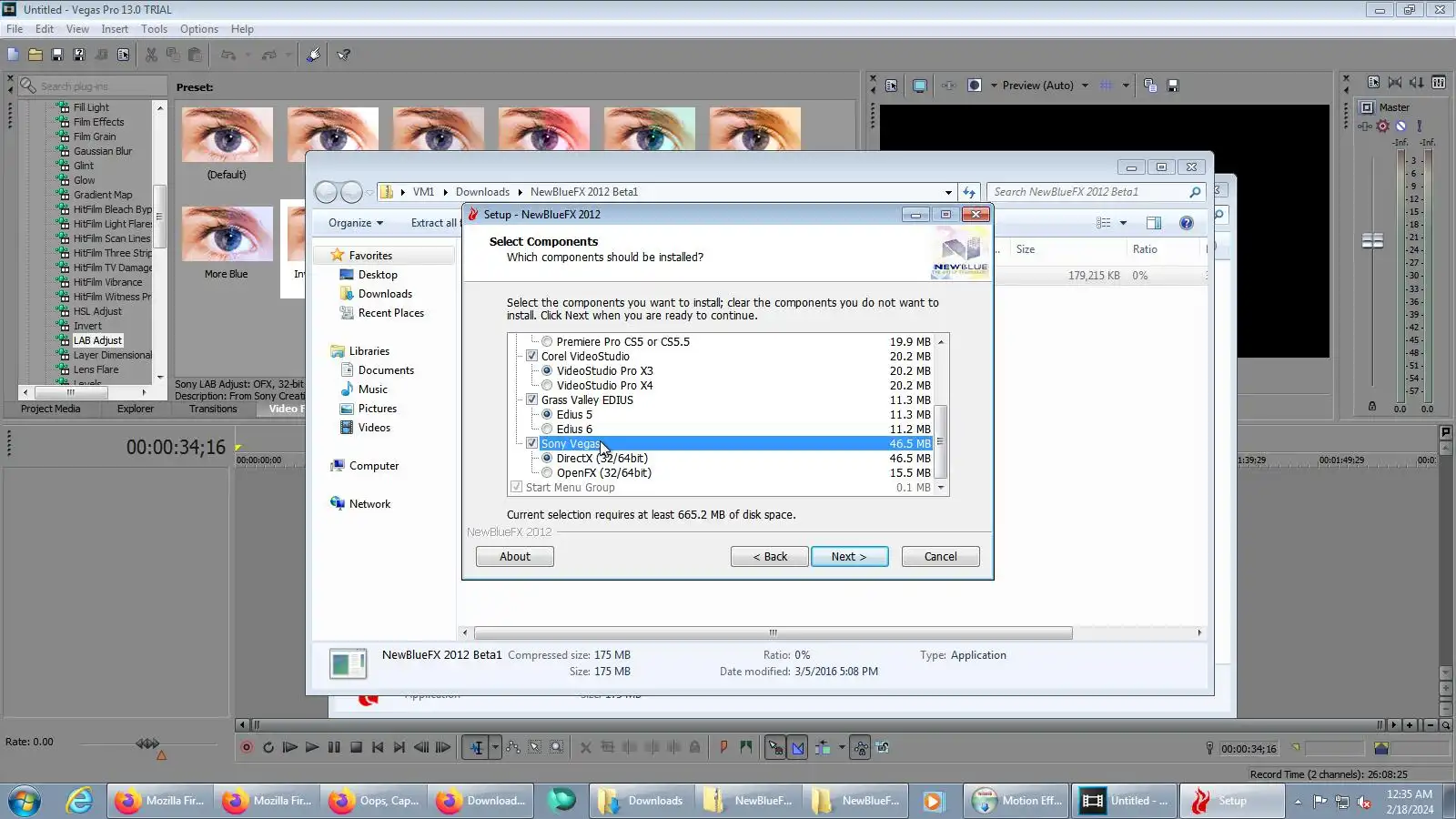Expand the Undo history dropdown arrow
Viewport: 1456px width, 819px height.
tap(246, 55)
